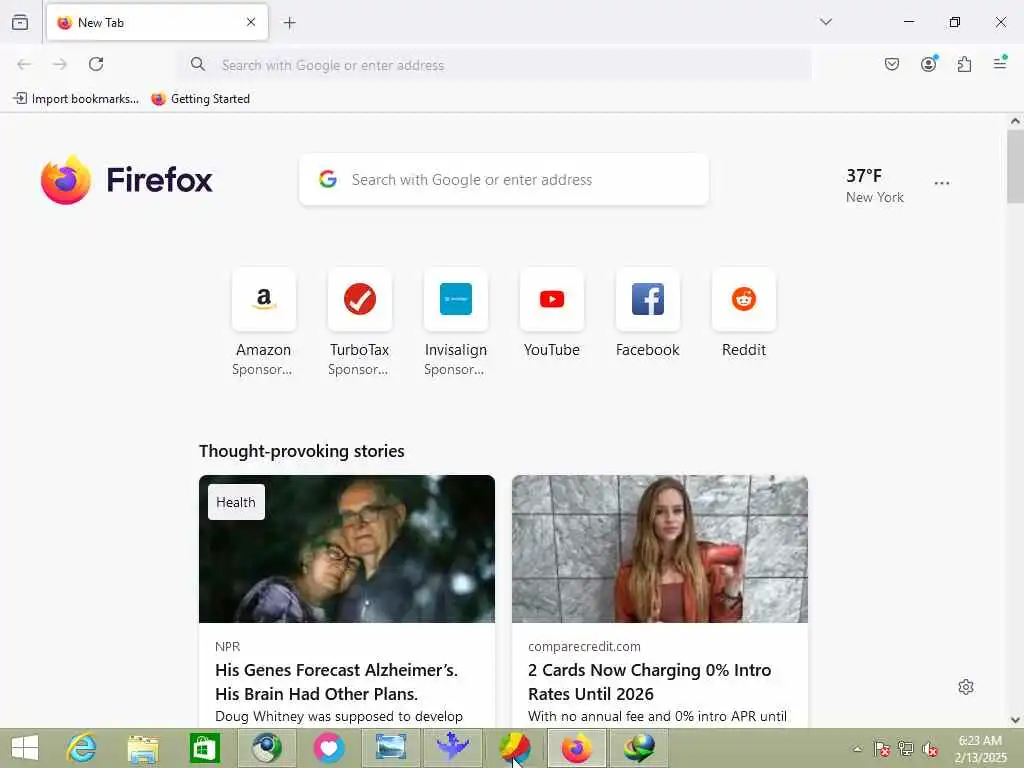Open Import bookmarks bookmark item

(x=76, y=99)
